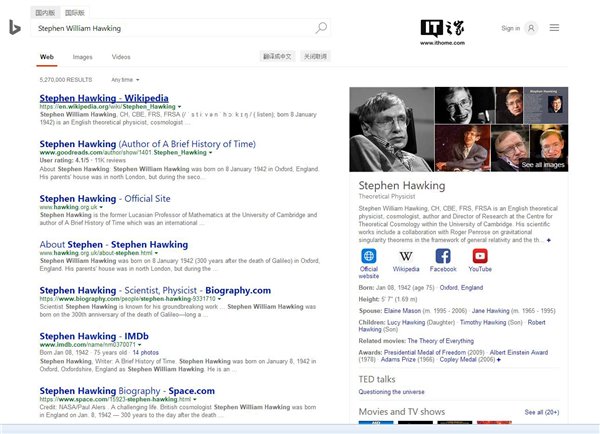Open Questioning the universe TED talk
This screenshot has width=600, height=434.
pyautogui.click(x=391, y=392)
